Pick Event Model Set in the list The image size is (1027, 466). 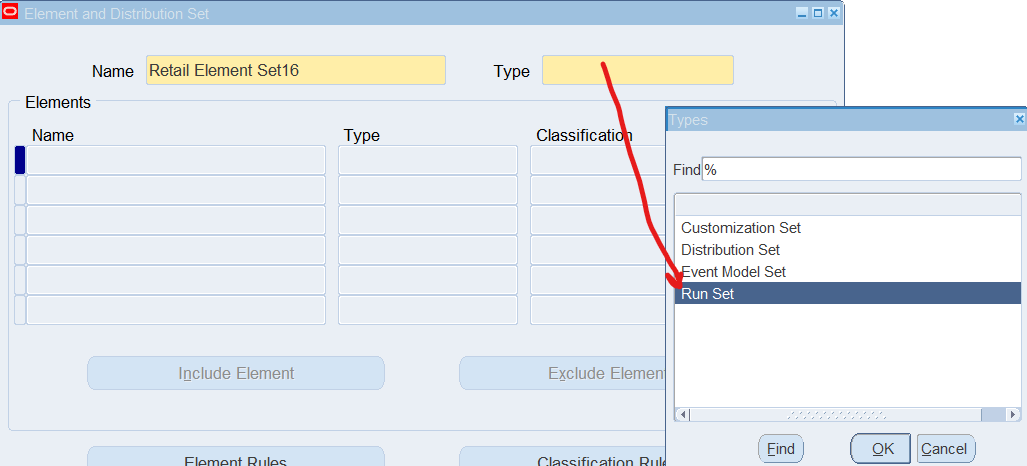pyautogui.click(x=733, y=272)
